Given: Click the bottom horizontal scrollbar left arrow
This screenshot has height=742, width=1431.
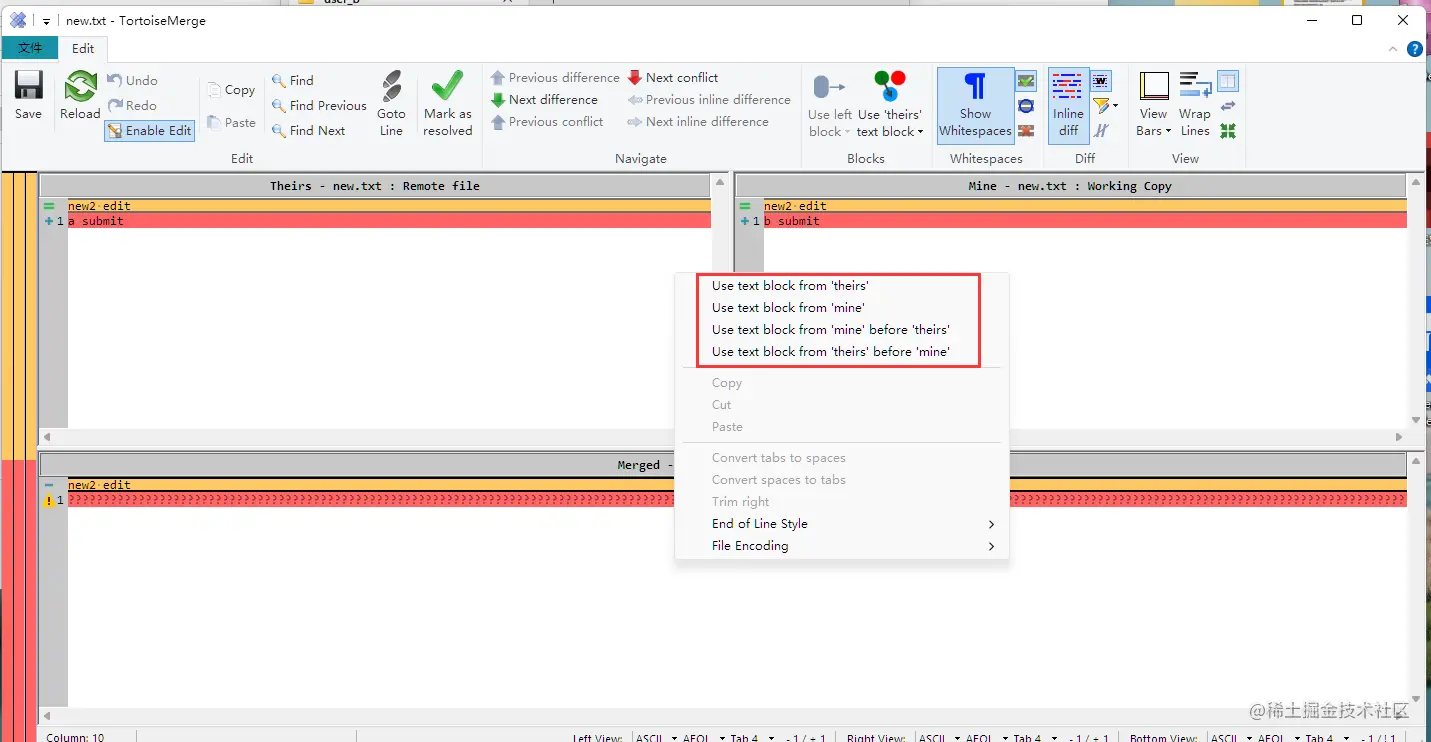Looking at the screenshot, I should tap(46, 716).
